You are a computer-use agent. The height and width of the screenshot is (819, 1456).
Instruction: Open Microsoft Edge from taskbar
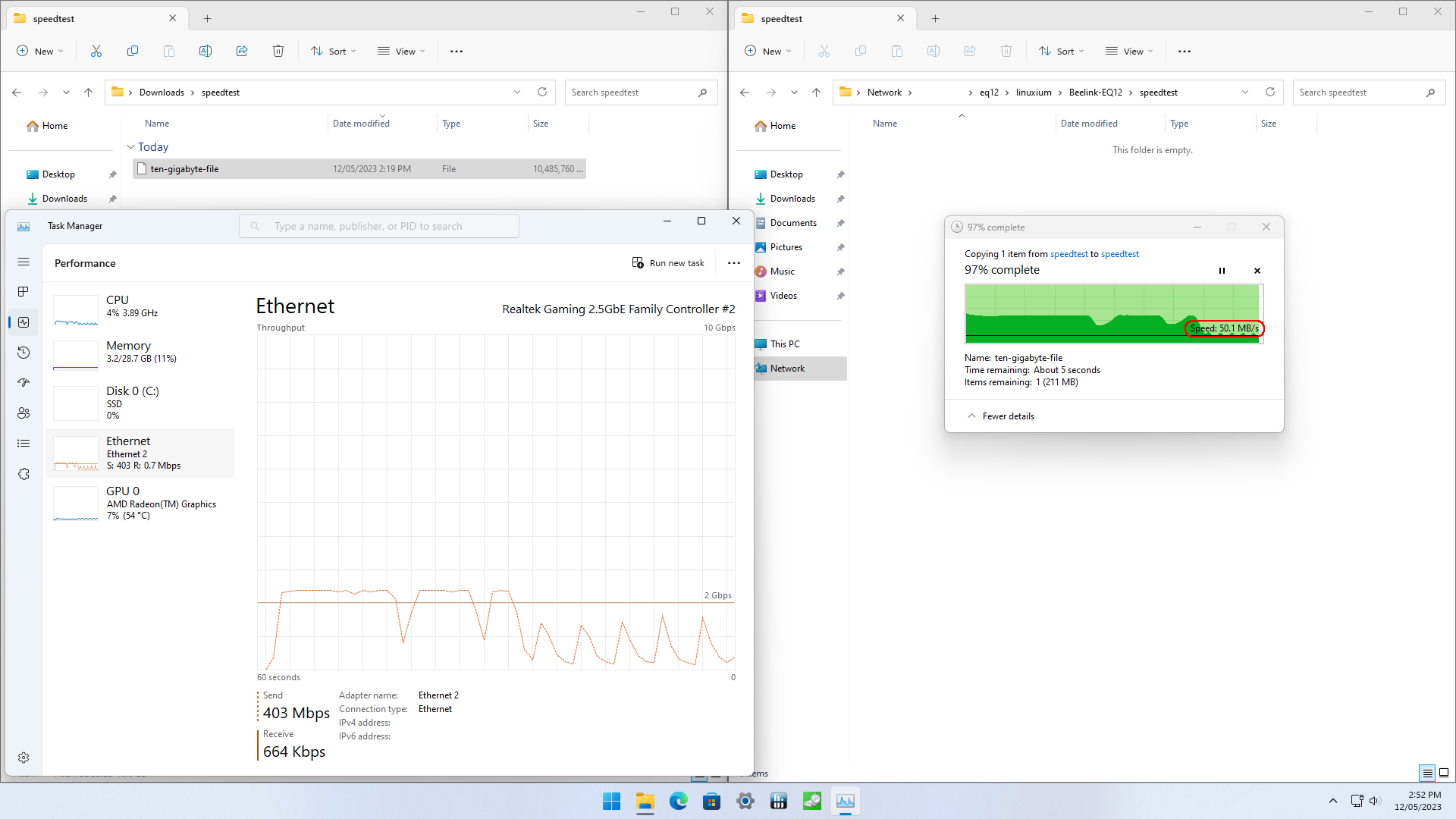pyautogui.click(x=678, y=801)
